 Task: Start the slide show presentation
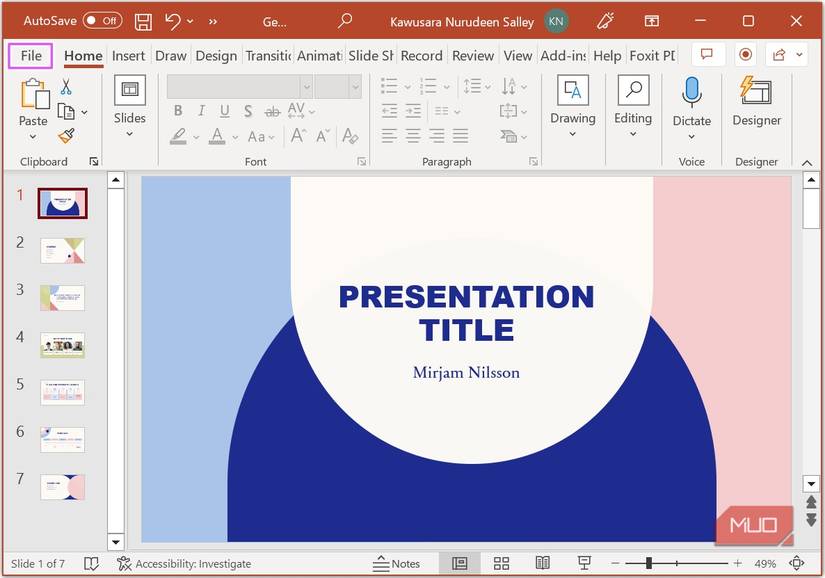583,563
